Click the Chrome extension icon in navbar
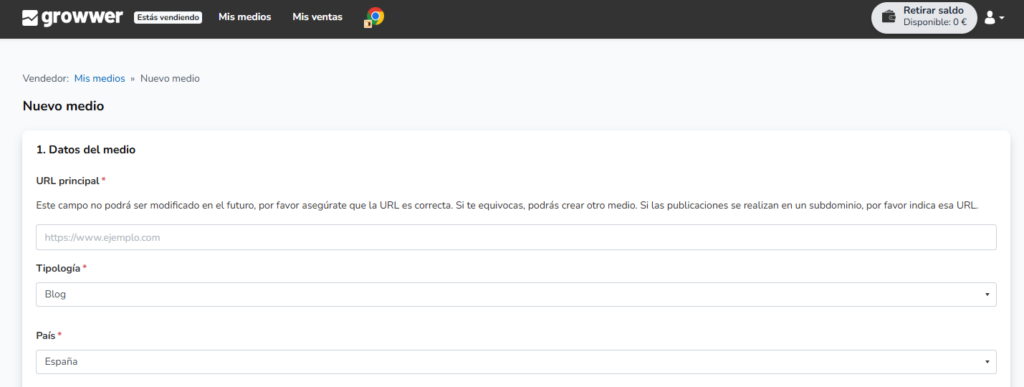 374,17
